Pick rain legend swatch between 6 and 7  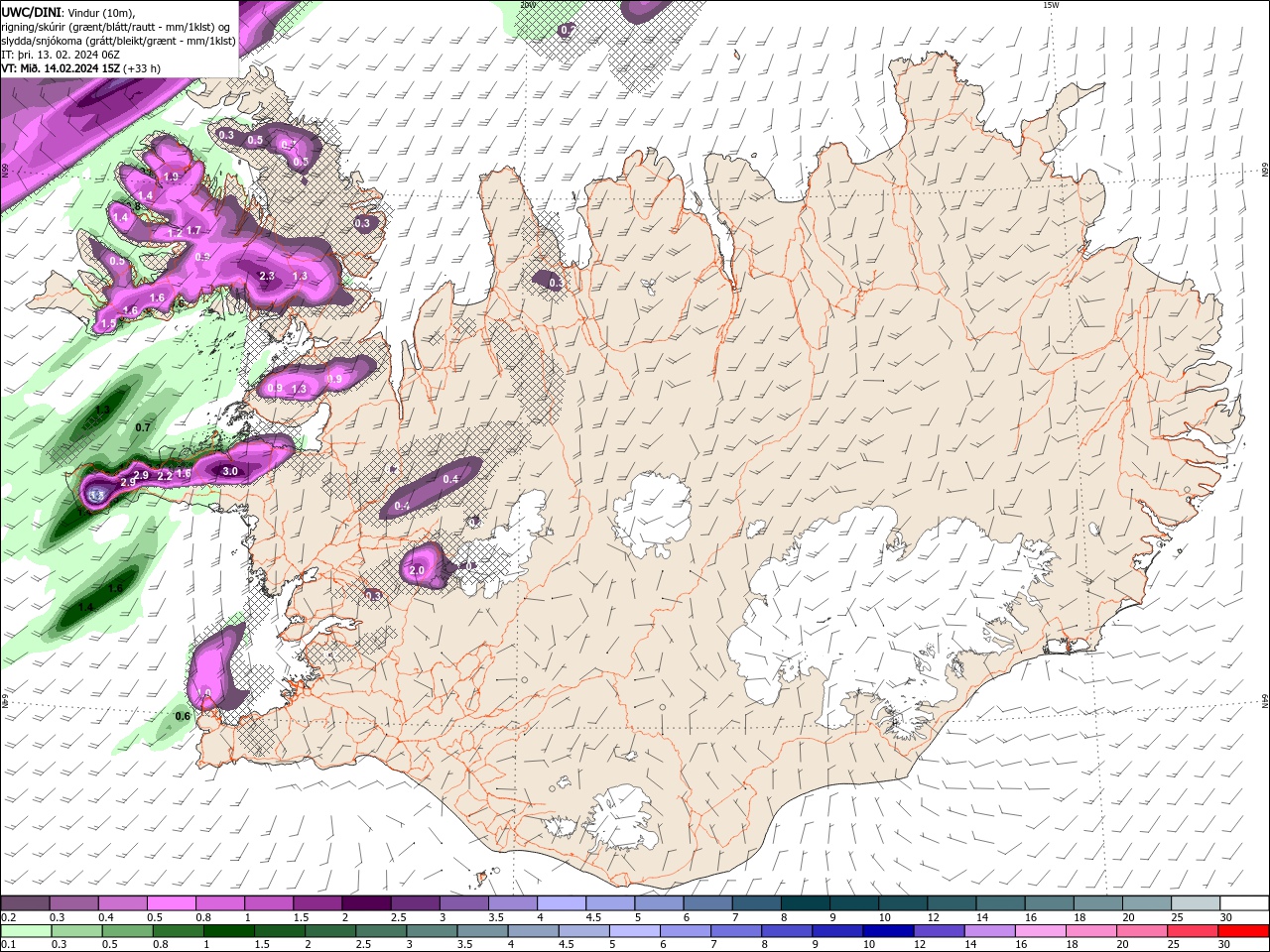685,931
